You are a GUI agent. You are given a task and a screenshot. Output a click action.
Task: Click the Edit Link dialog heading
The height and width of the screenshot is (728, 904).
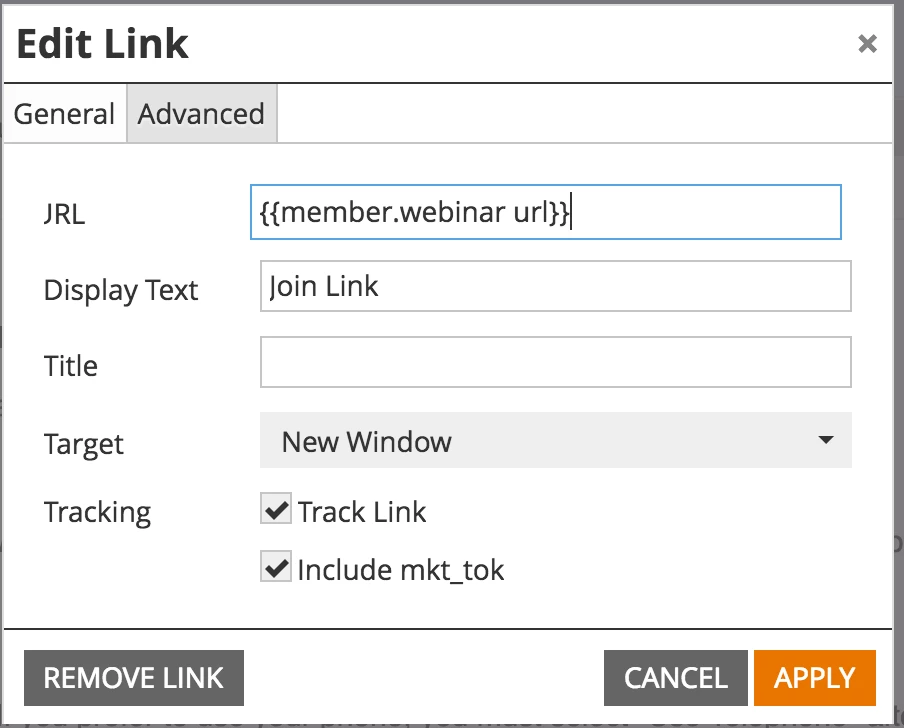tap(103, 44)
